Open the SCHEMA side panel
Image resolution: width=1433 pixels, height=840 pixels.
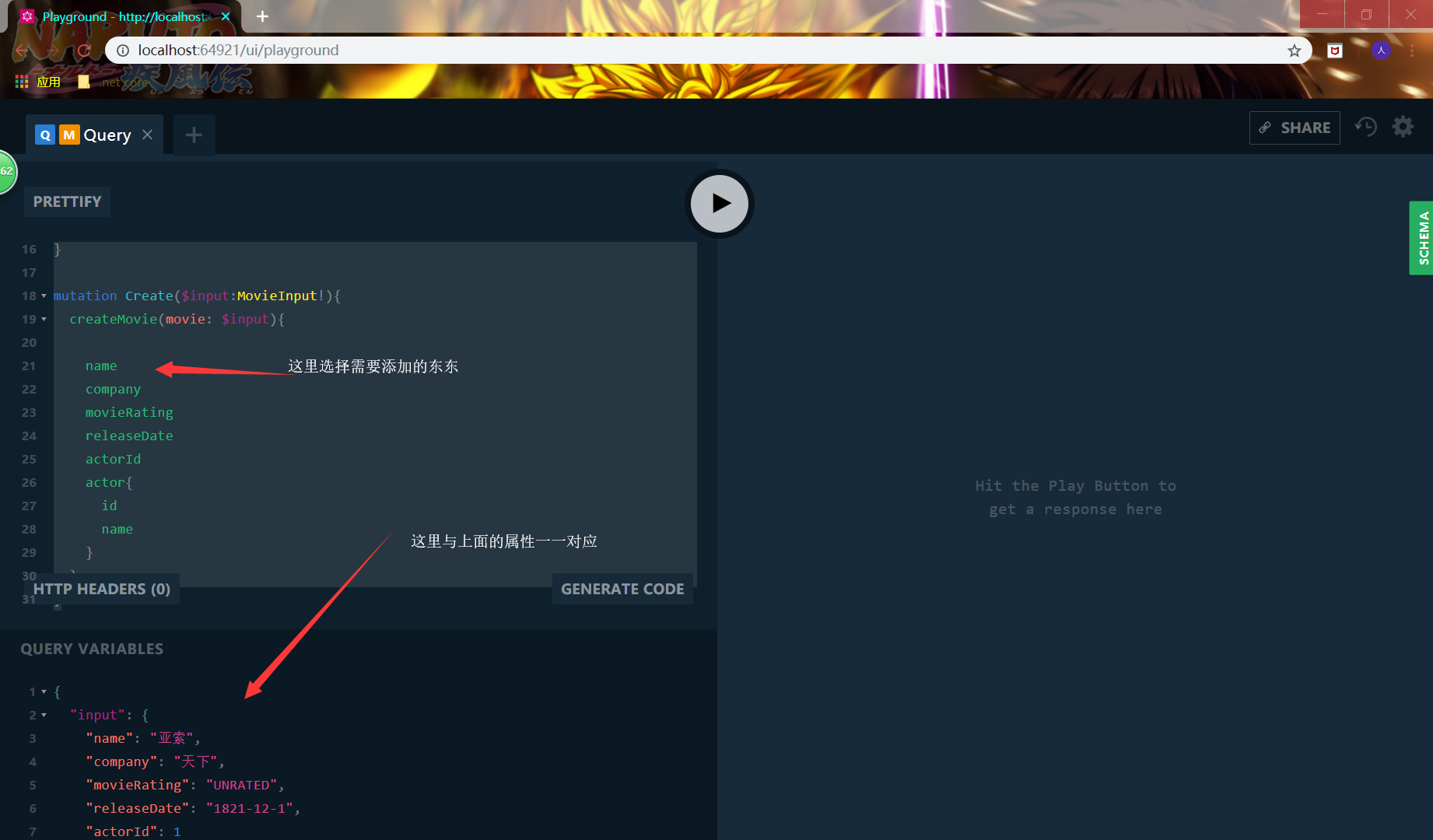(1422, 238)
